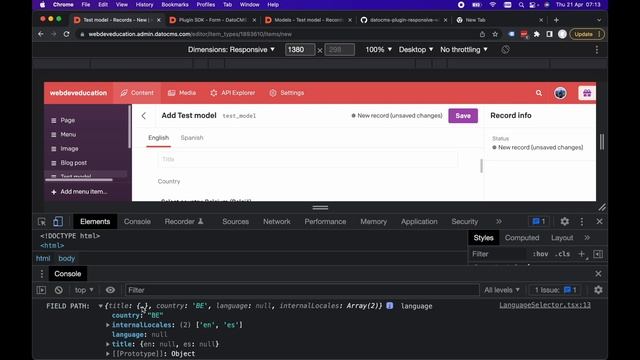
Task: Expand the internalLocales array in console
Action: (x=108, y=325)
